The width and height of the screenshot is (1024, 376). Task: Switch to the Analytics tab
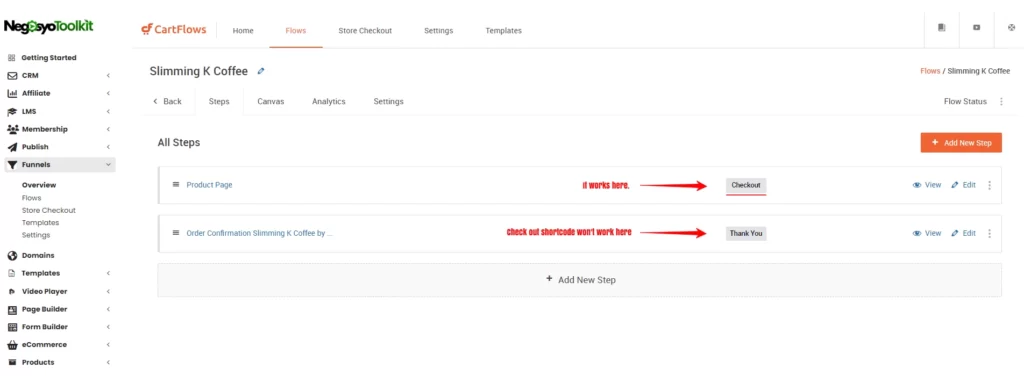point(328,102)
